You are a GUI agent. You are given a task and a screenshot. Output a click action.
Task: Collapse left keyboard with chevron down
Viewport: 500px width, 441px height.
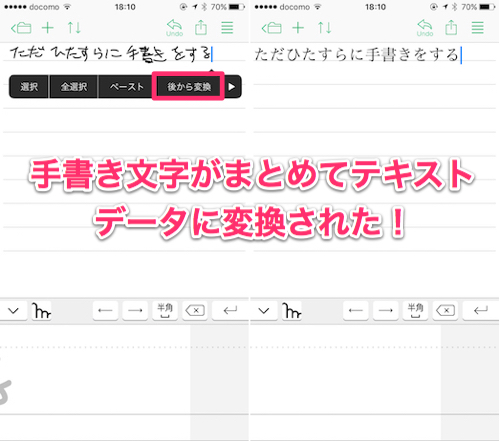click(x=13, y=311)
